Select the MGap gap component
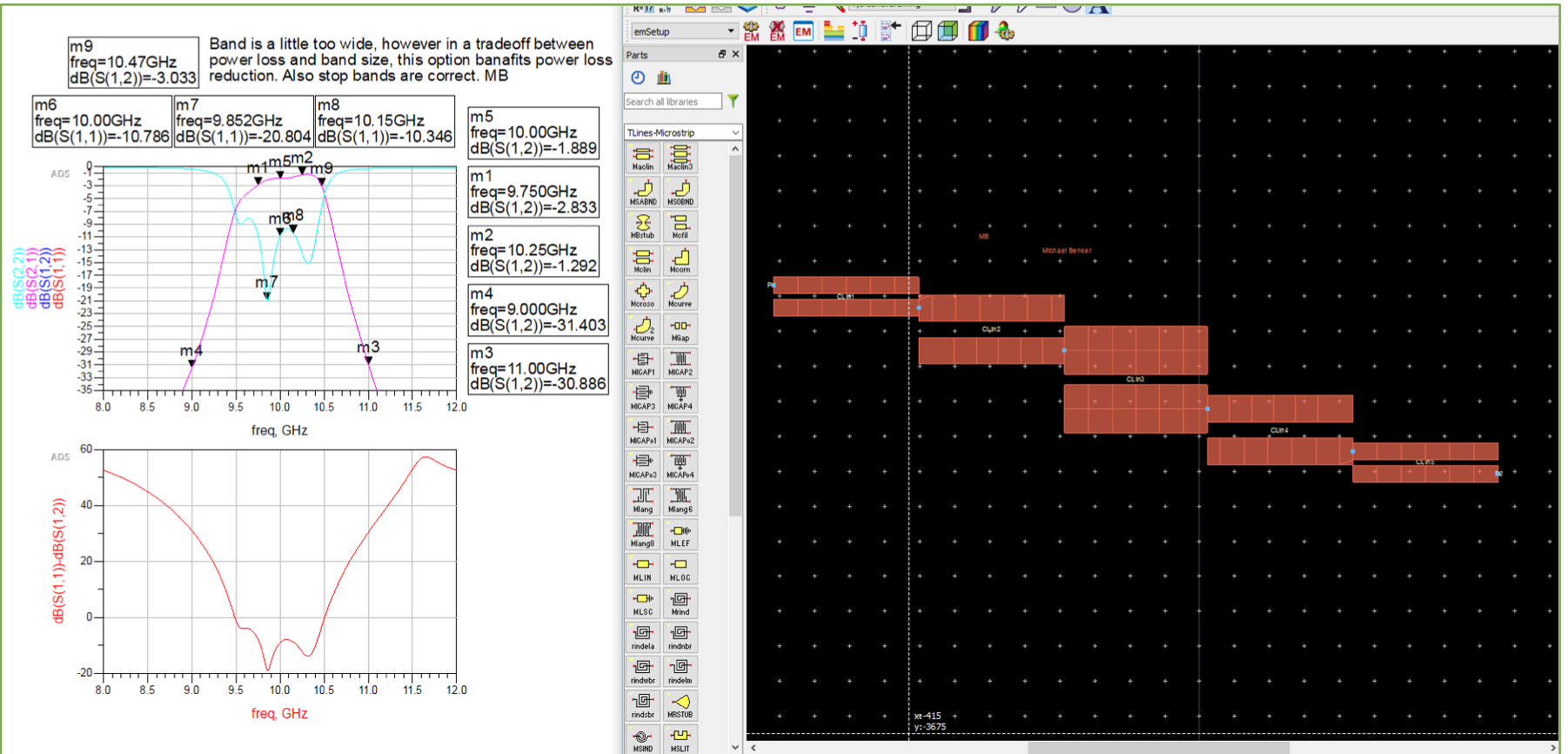Viewport: 1568px width, 754px height. pos(680,329)
